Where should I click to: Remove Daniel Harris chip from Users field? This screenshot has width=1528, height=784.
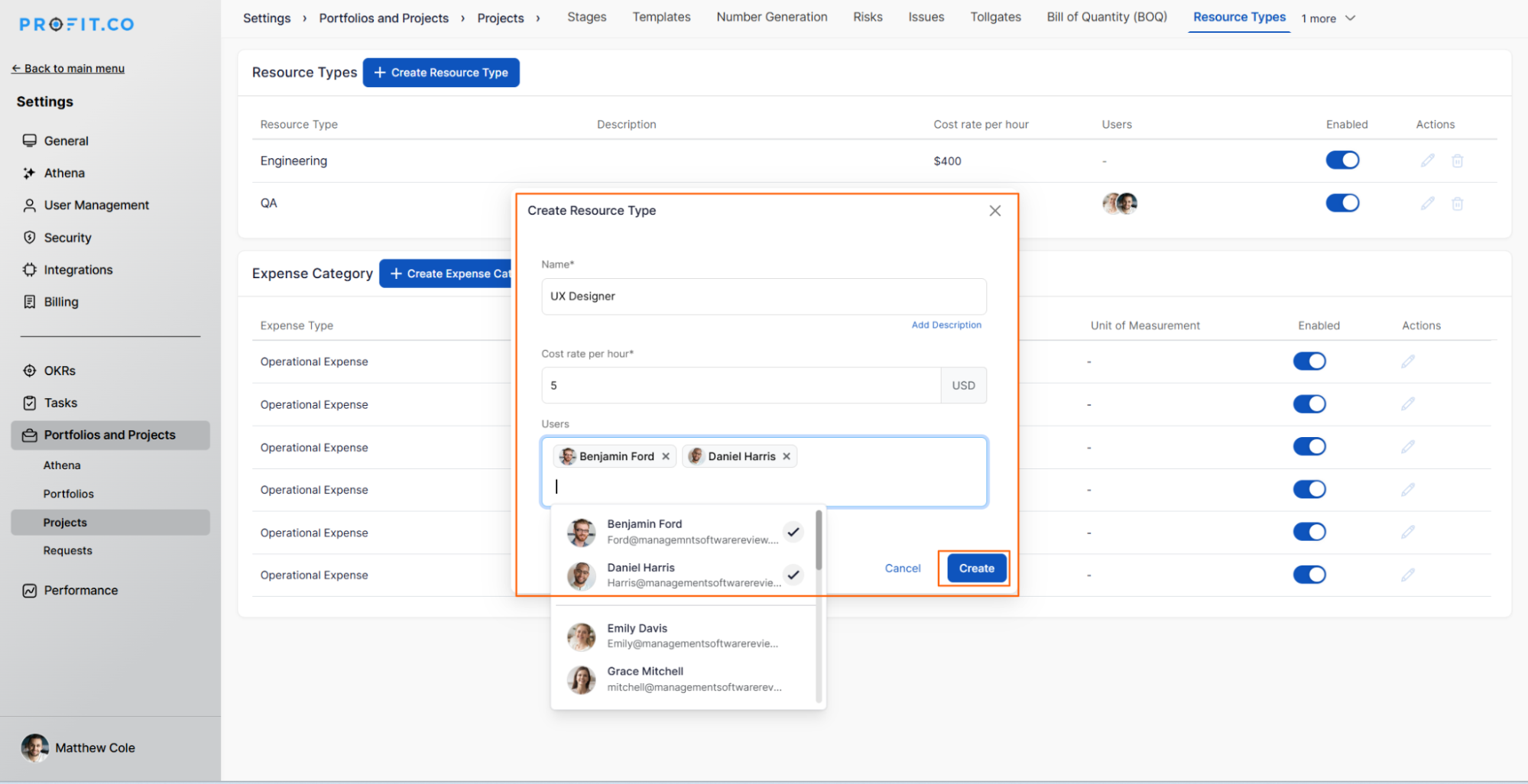point(787,456)
